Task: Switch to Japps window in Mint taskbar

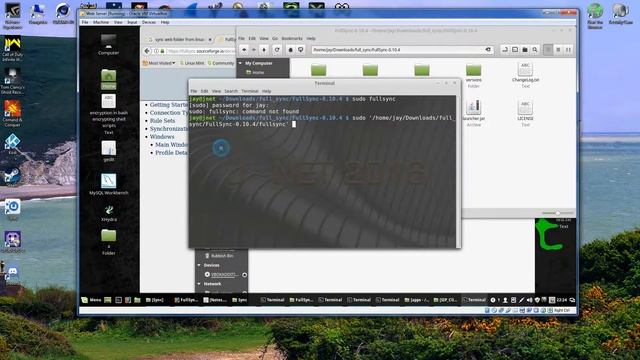Action: pos(417,300)
